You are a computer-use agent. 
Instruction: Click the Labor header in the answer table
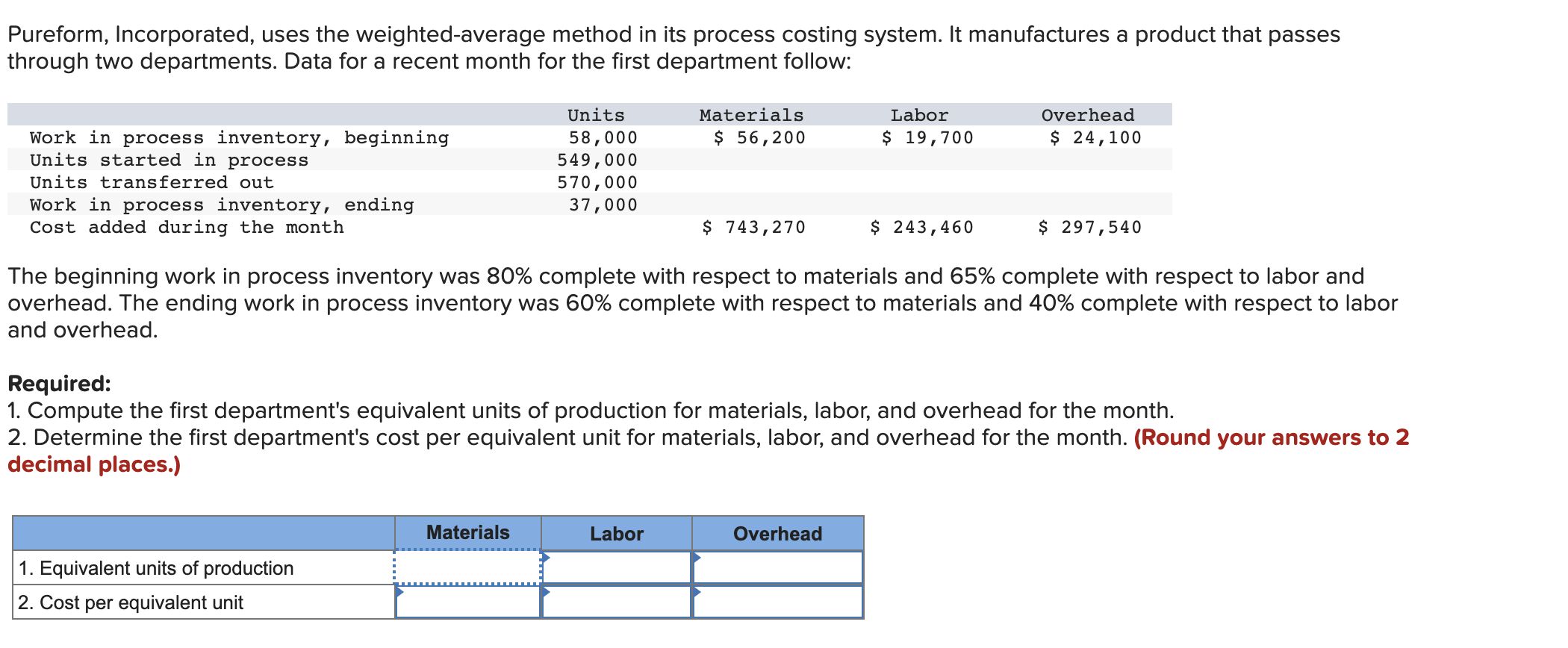(617, 534)
